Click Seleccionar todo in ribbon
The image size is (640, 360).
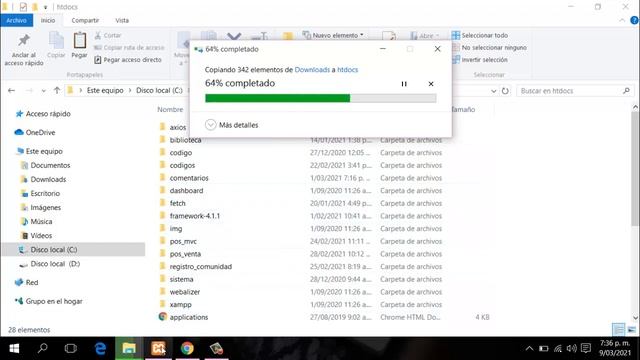480,36
